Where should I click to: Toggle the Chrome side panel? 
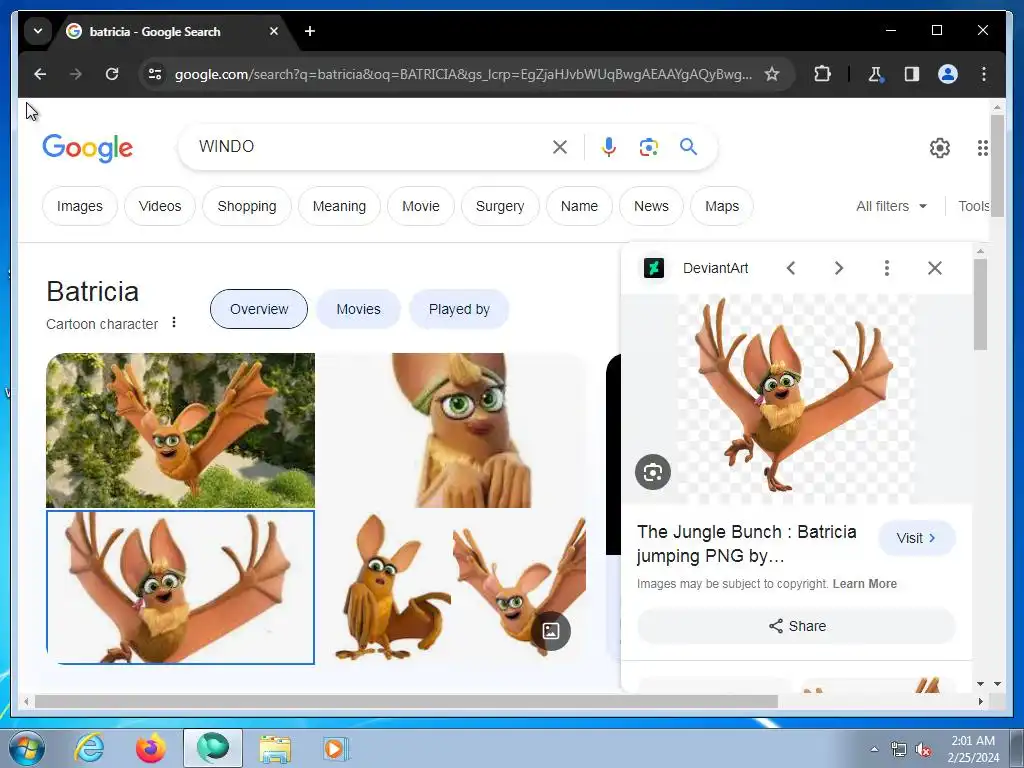[912, 74]
